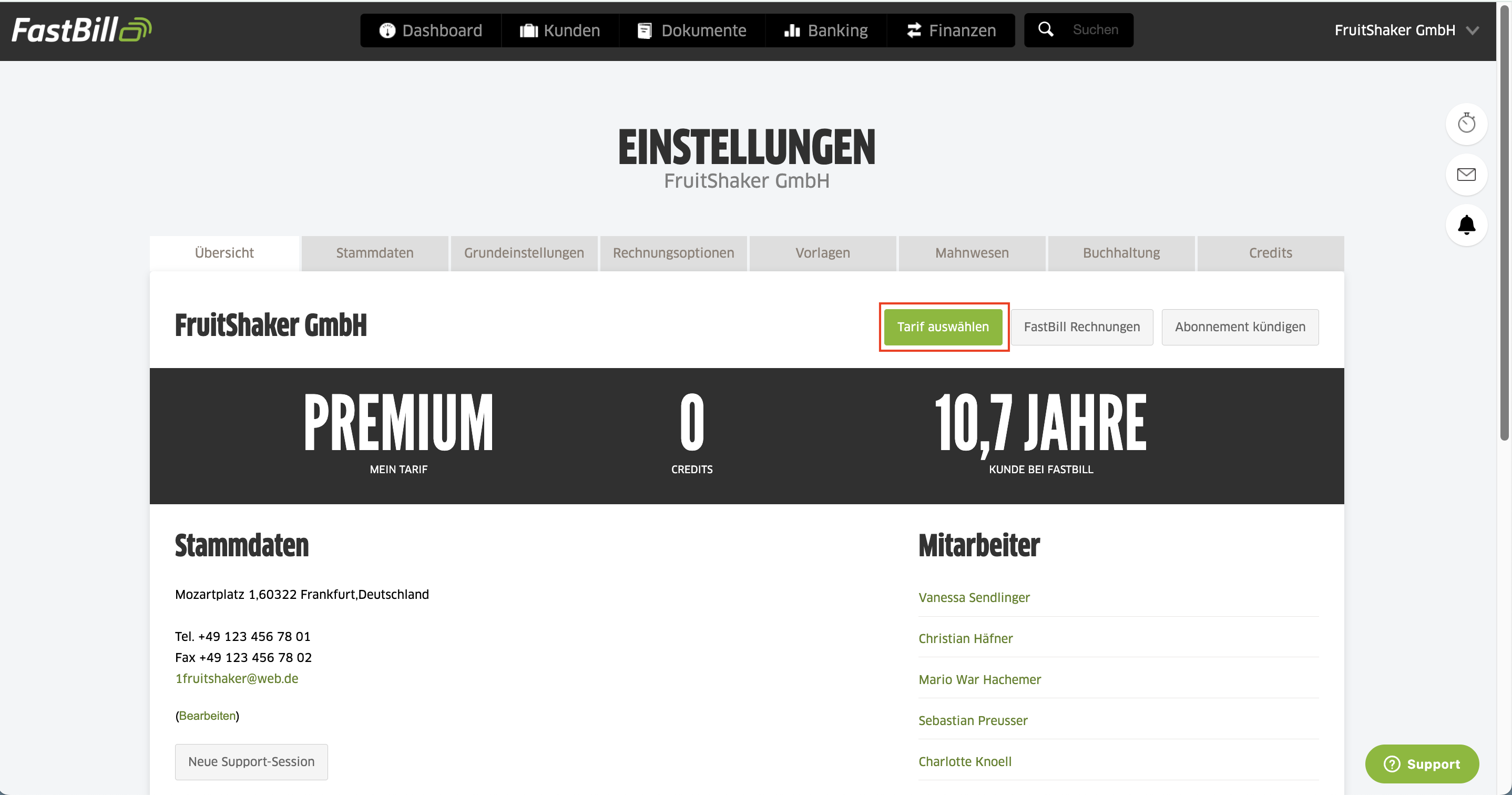Open the envelope messages icon
This screenshot has width=1512, height=795.
tap(1466, 175)
